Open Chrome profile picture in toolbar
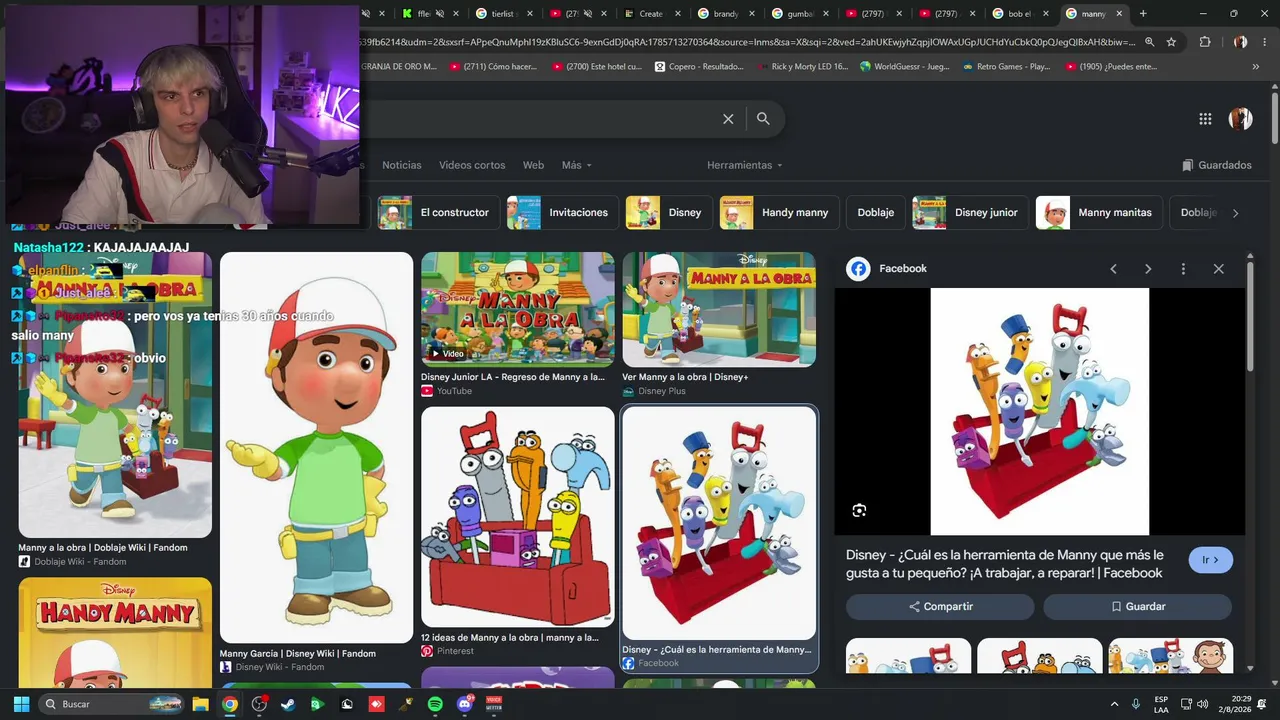This screenshot has height=720, width=1280. tap(1240, 42)
